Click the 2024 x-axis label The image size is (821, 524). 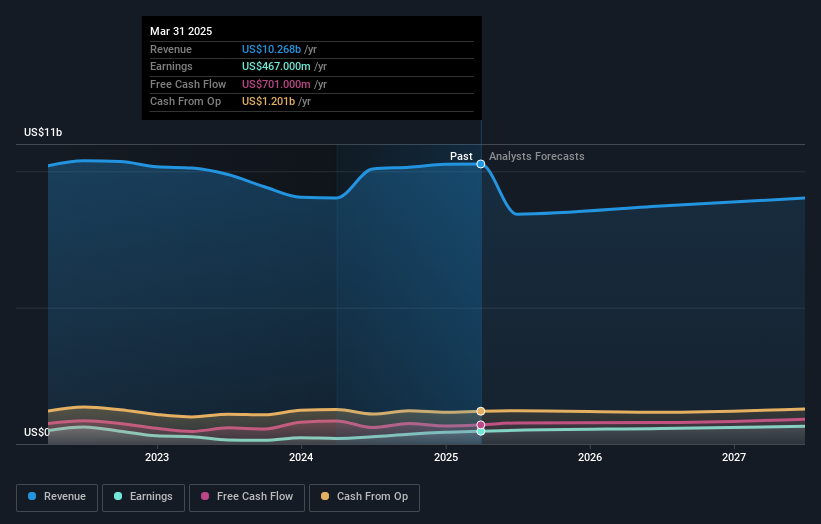(301, 458)
